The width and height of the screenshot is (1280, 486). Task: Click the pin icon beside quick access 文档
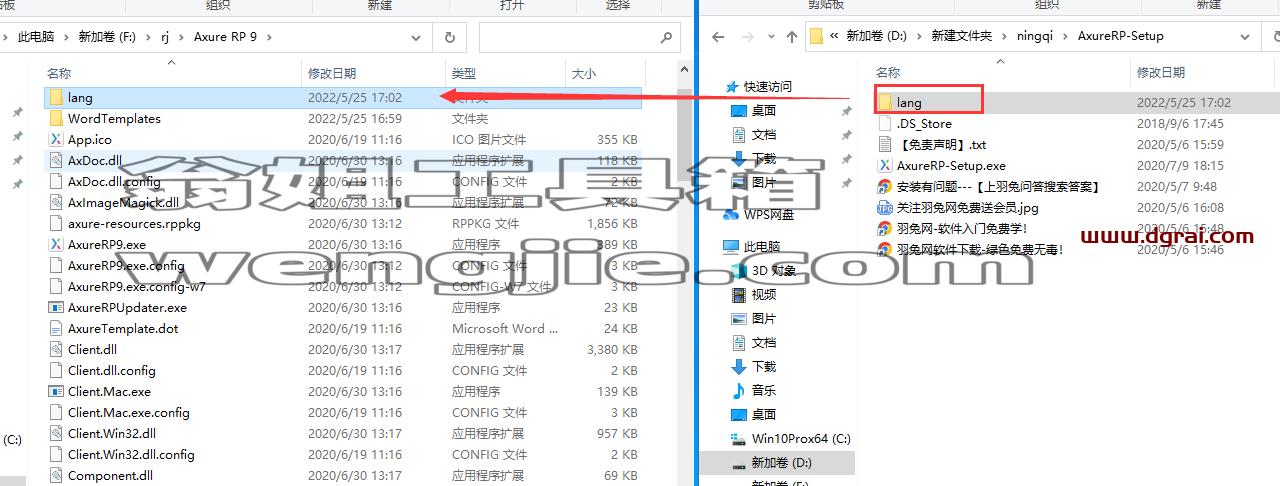(846, 135)
